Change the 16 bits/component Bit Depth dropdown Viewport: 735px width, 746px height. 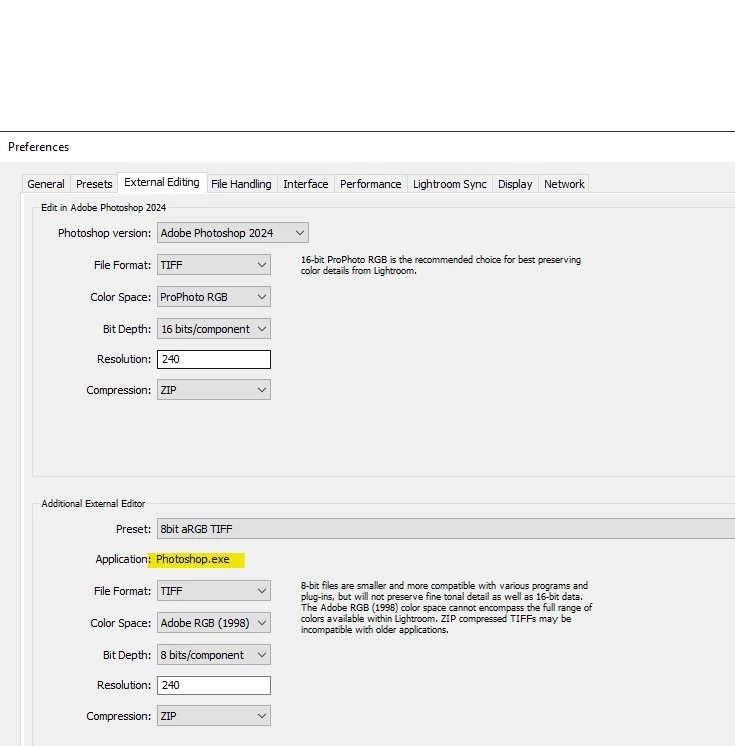214,329
